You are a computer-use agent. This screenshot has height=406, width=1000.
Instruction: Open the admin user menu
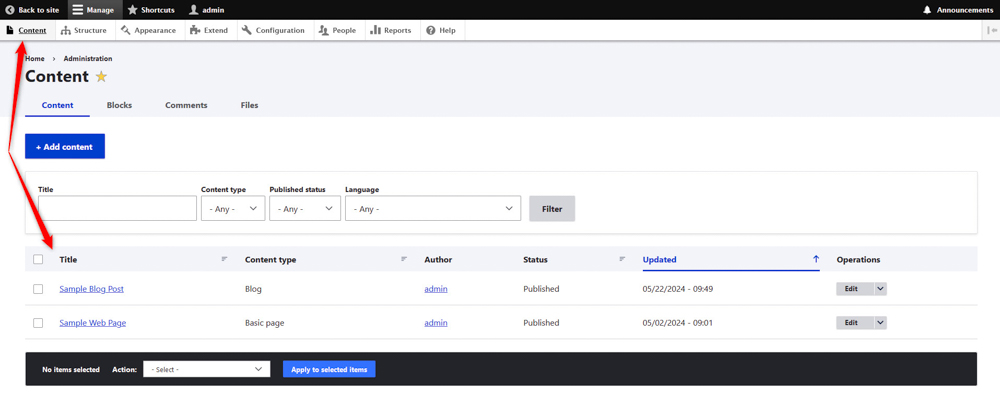(207, 10)
